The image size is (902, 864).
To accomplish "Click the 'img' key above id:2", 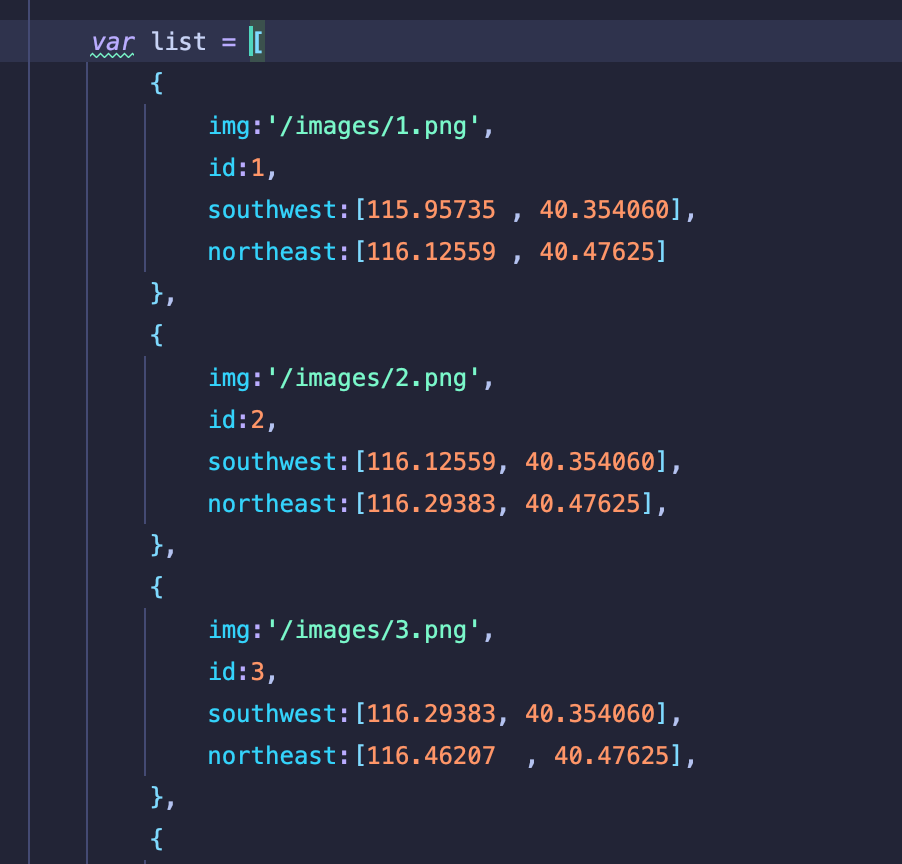I will tap(229, 379).
